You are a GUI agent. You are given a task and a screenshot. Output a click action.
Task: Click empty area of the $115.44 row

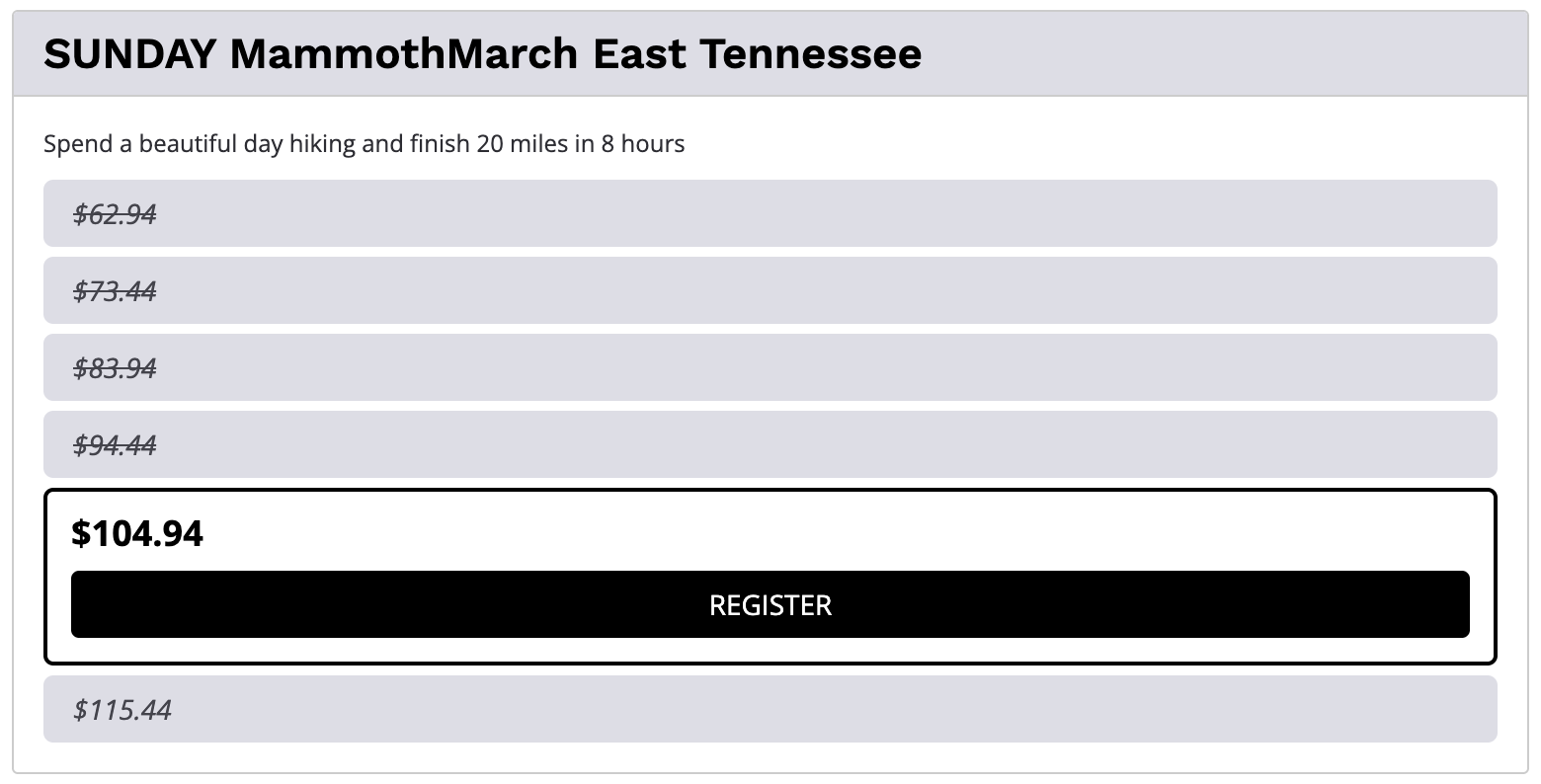coord(790,709)
